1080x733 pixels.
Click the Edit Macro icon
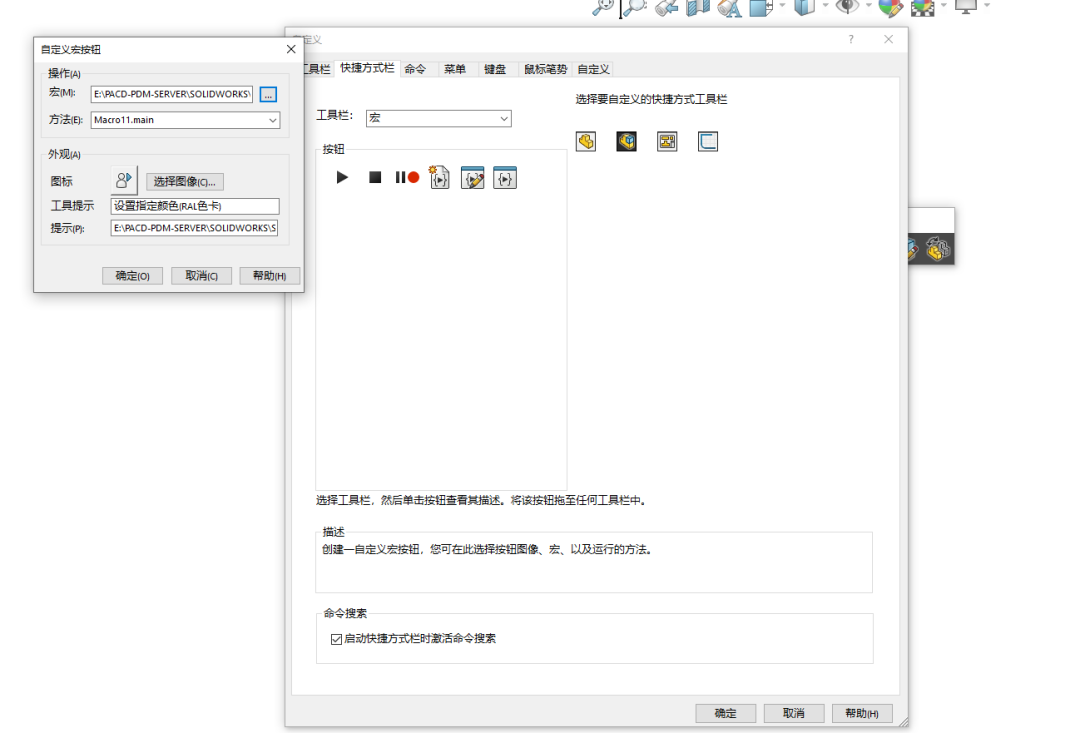coord(472,177)
